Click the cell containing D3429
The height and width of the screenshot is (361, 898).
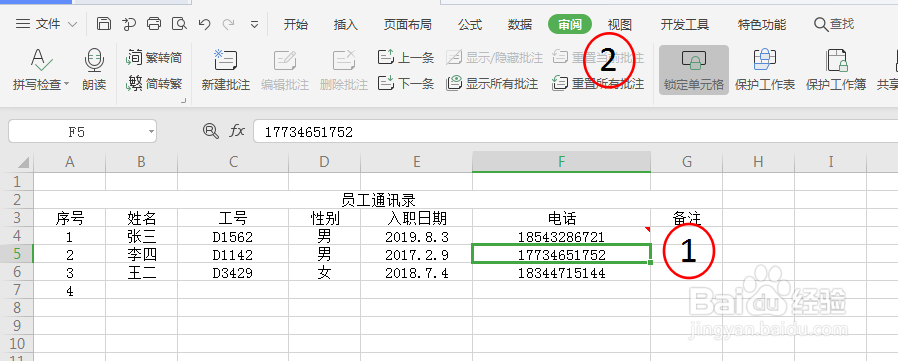pyautogui.click(x=233, y=273)
